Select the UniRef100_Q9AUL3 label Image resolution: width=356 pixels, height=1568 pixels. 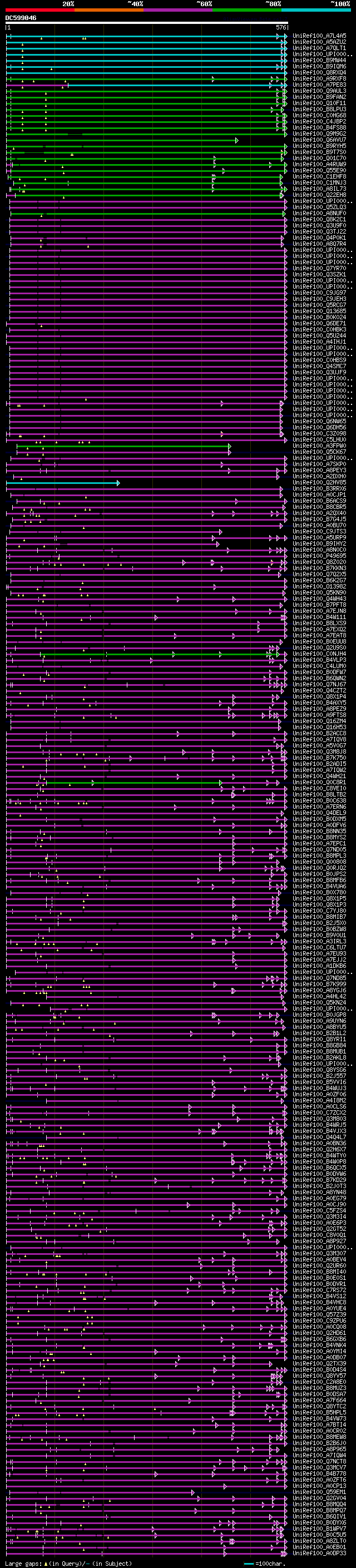point(319,91)
